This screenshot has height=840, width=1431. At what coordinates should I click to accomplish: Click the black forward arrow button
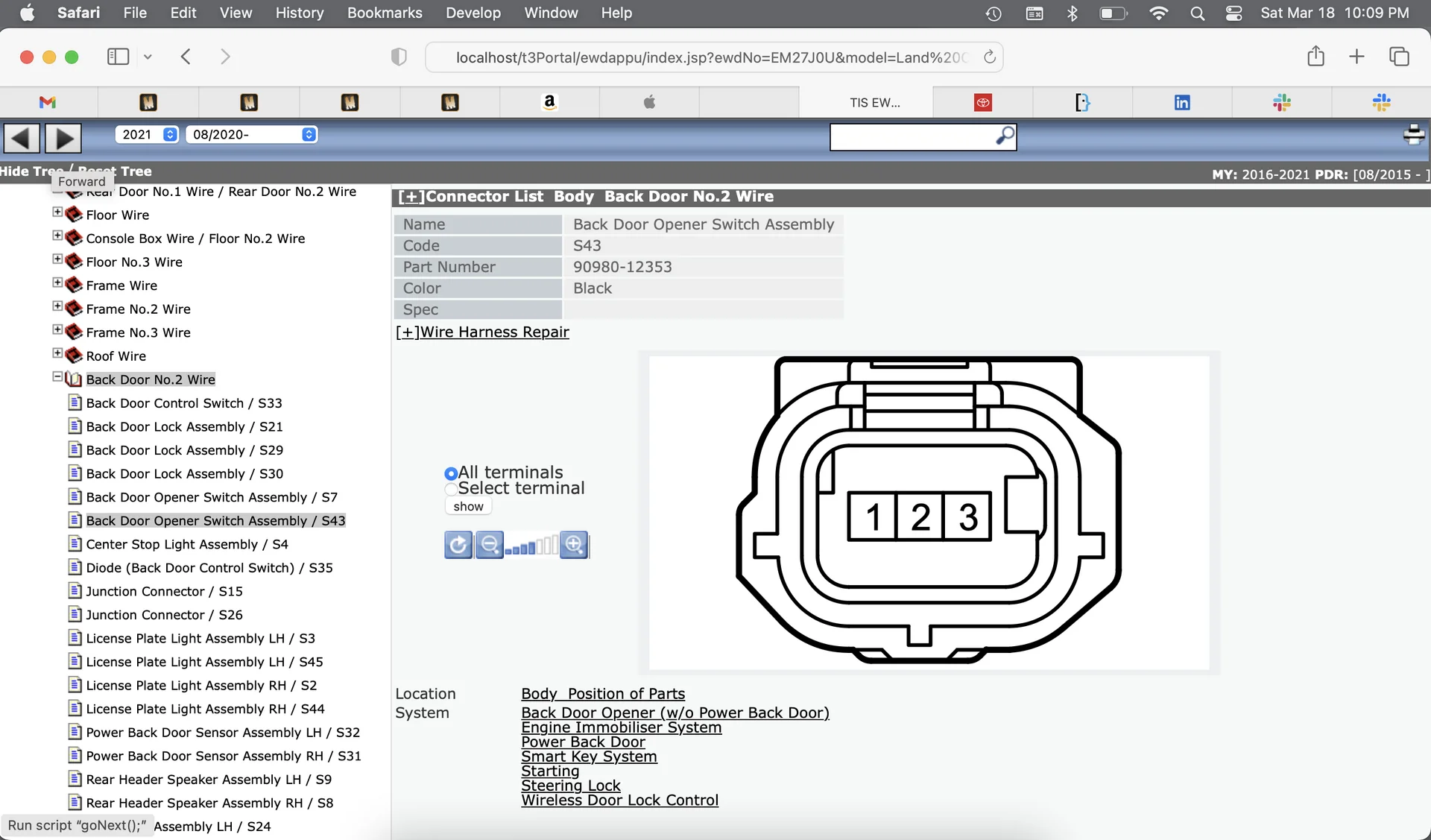click(63, 138)
